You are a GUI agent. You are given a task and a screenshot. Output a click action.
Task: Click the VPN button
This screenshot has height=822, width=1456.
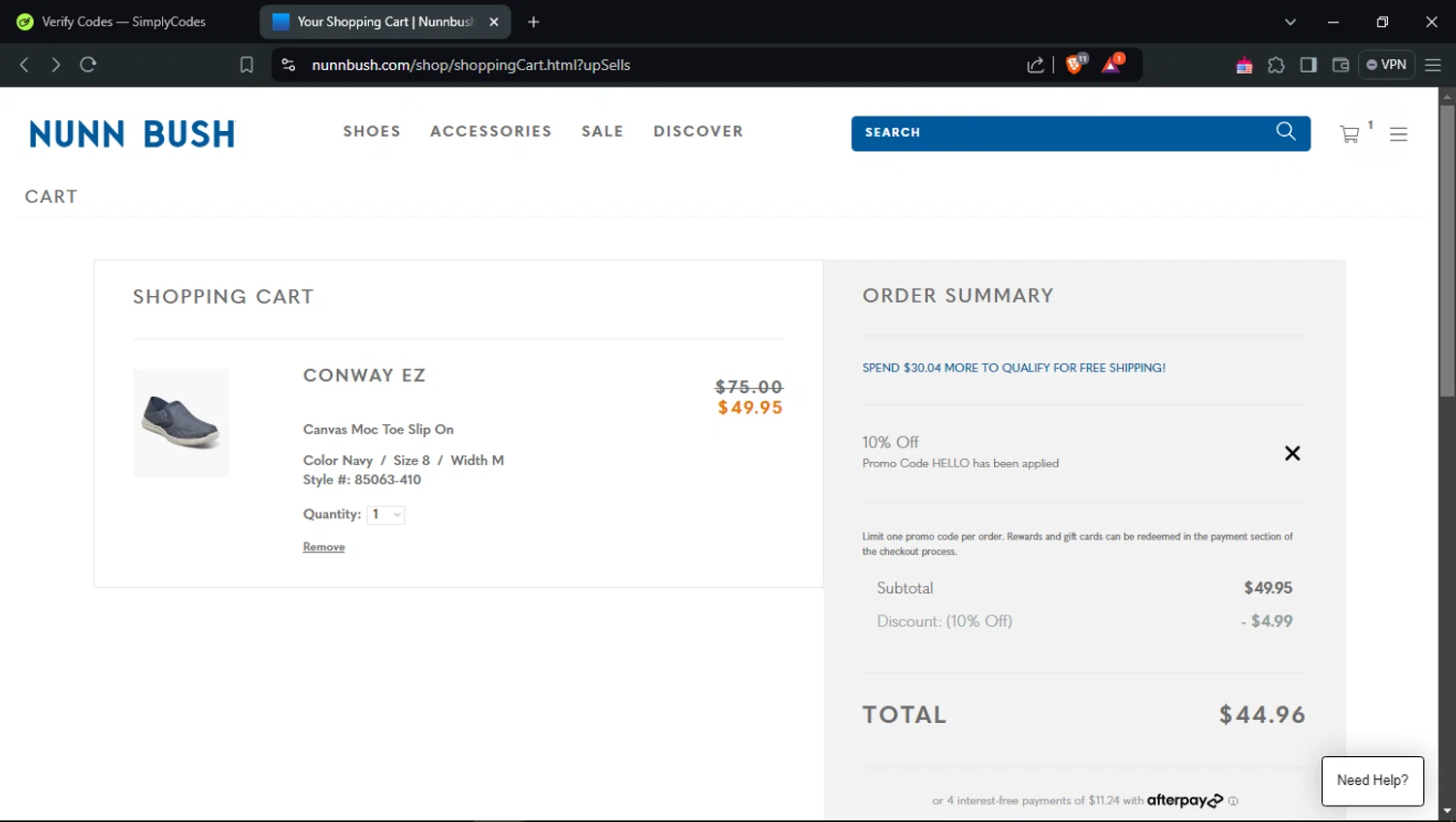coord(1386,65)
